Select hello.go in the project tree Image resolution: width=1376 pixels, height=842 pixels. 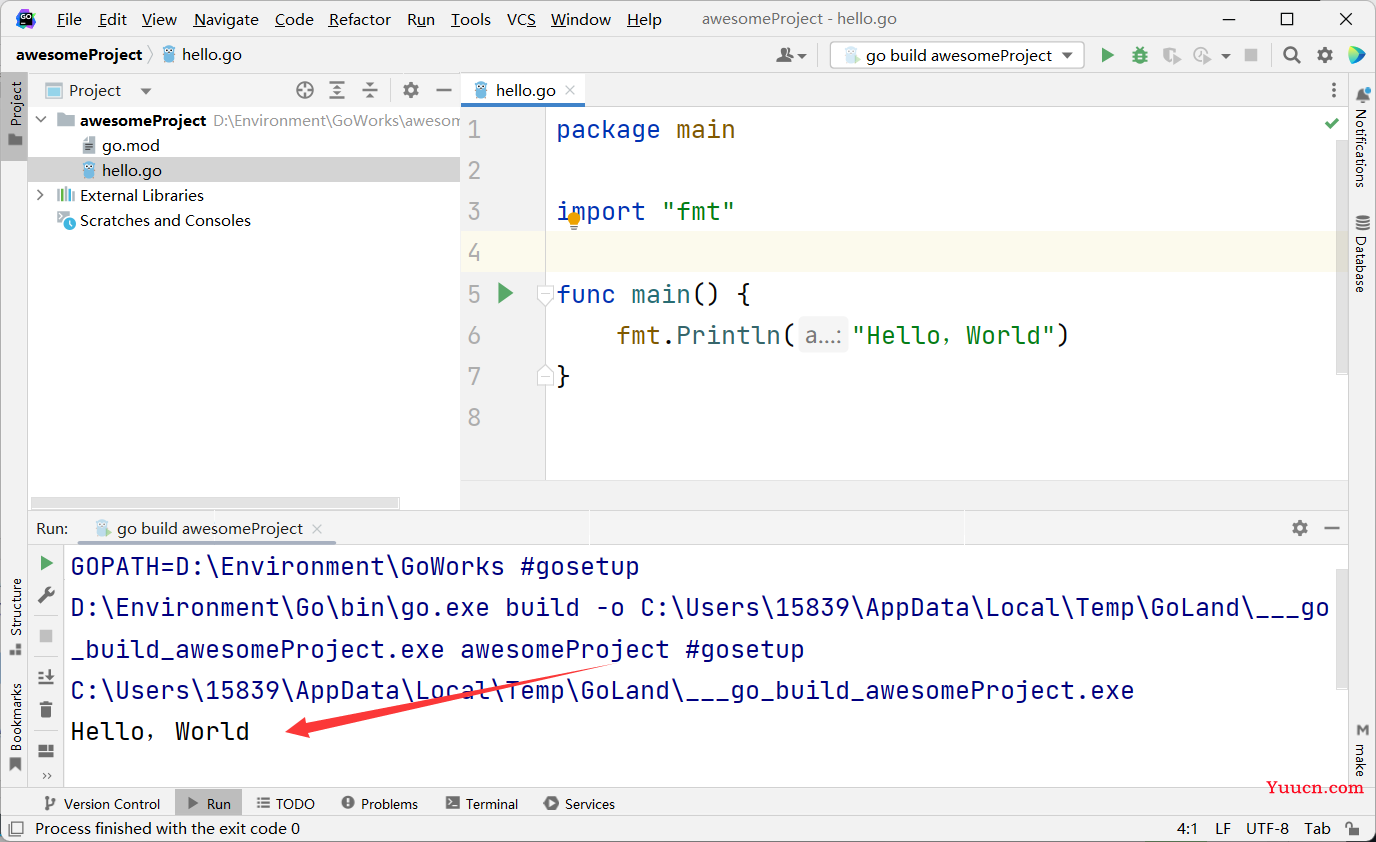[x=244, y=170]
